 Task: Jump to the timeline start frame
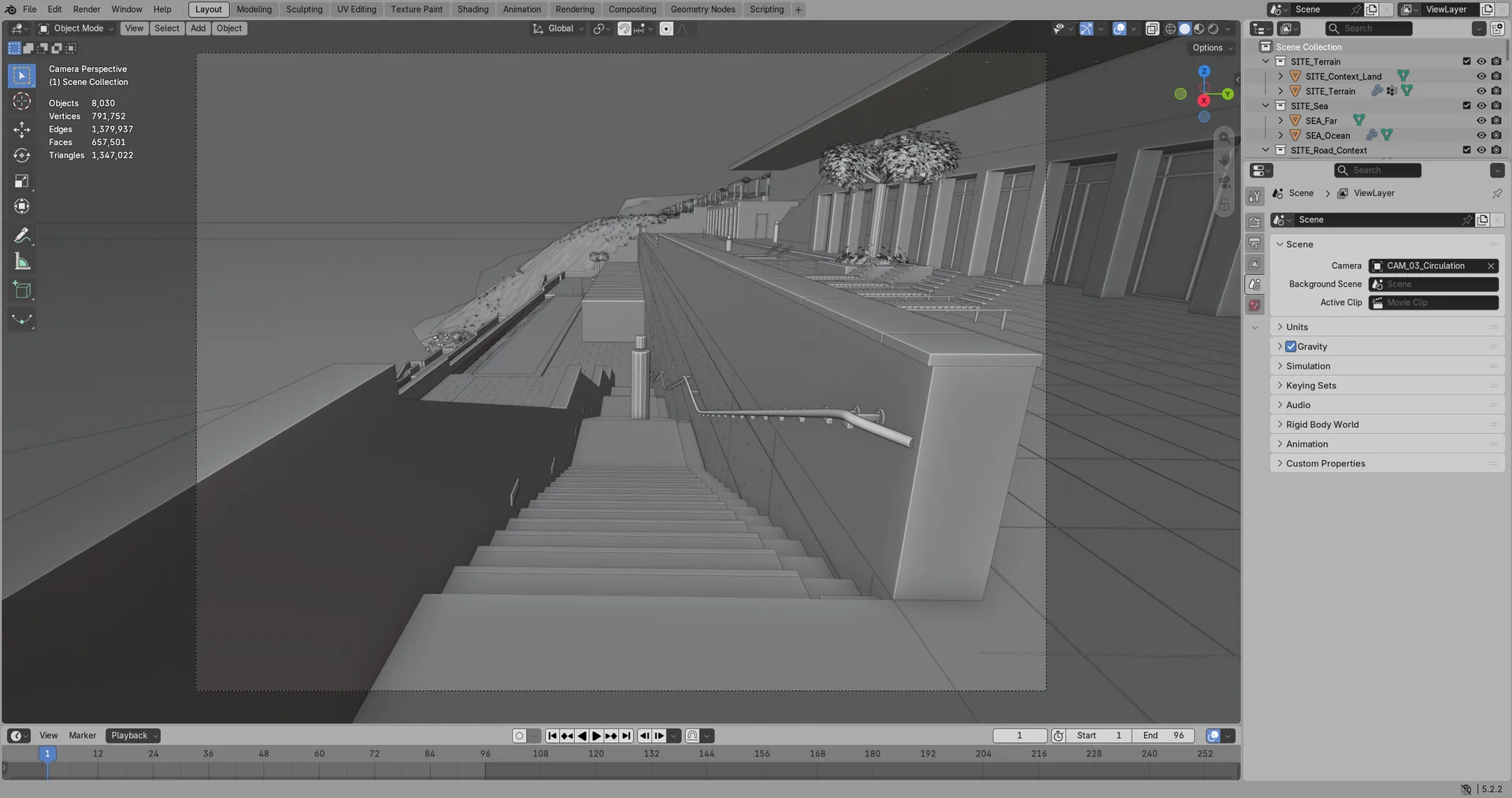(x=553, y=736)
